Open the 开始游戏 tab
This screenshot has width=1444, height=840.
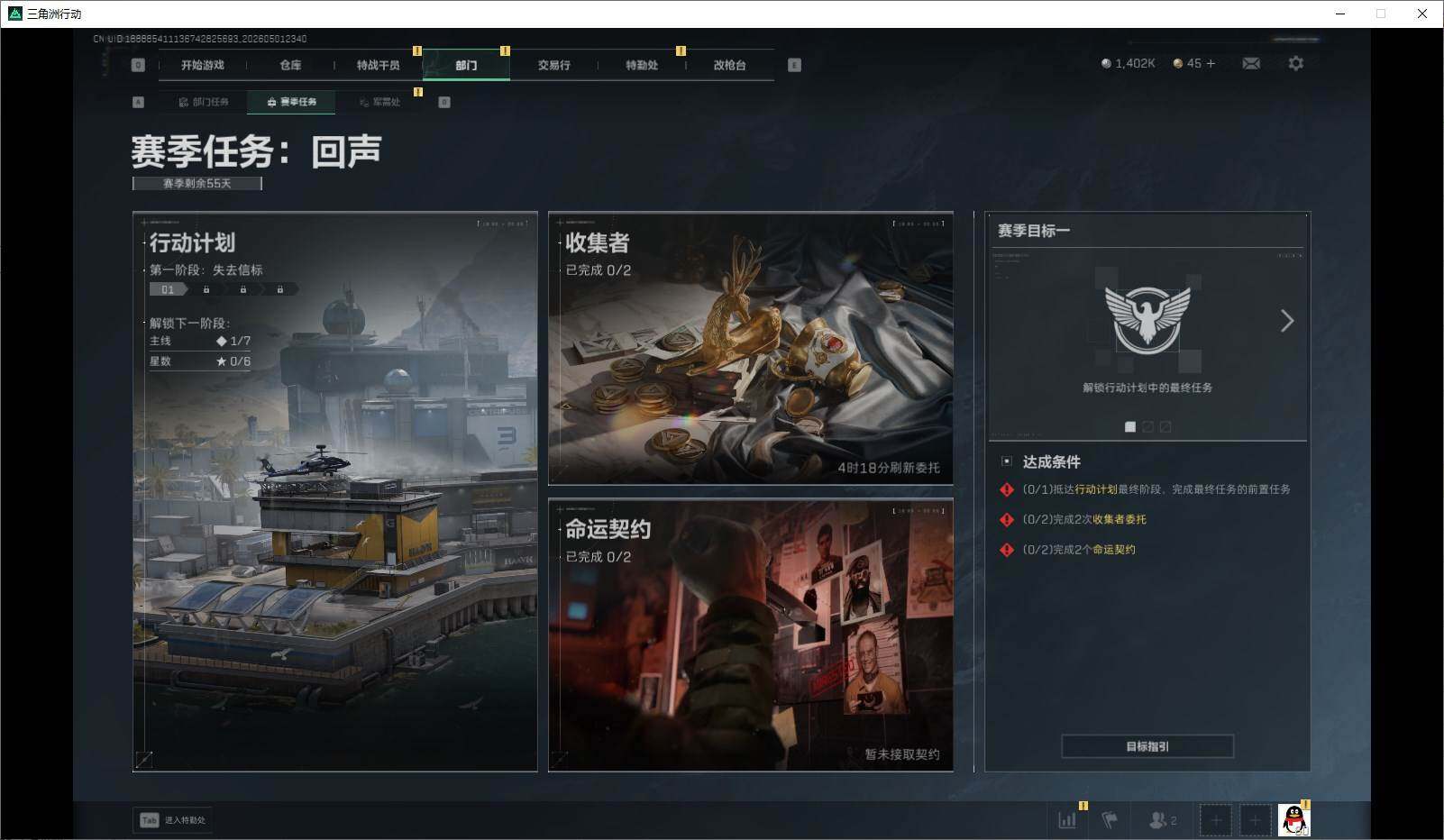tap(202, 65)
